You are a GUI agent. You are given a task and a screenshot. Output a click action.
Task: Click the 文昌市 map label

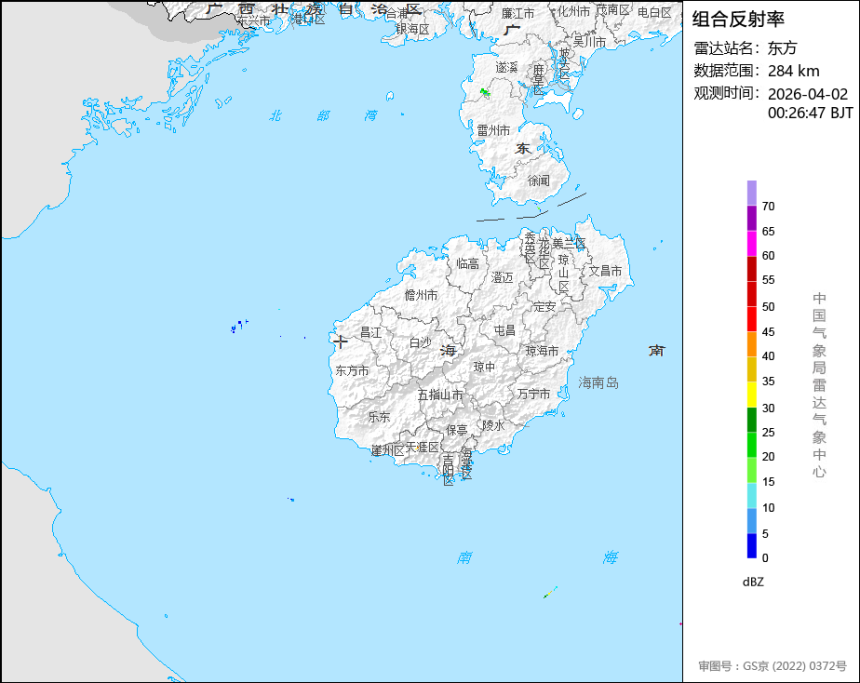pyautogui.click(x=606, y=271)
